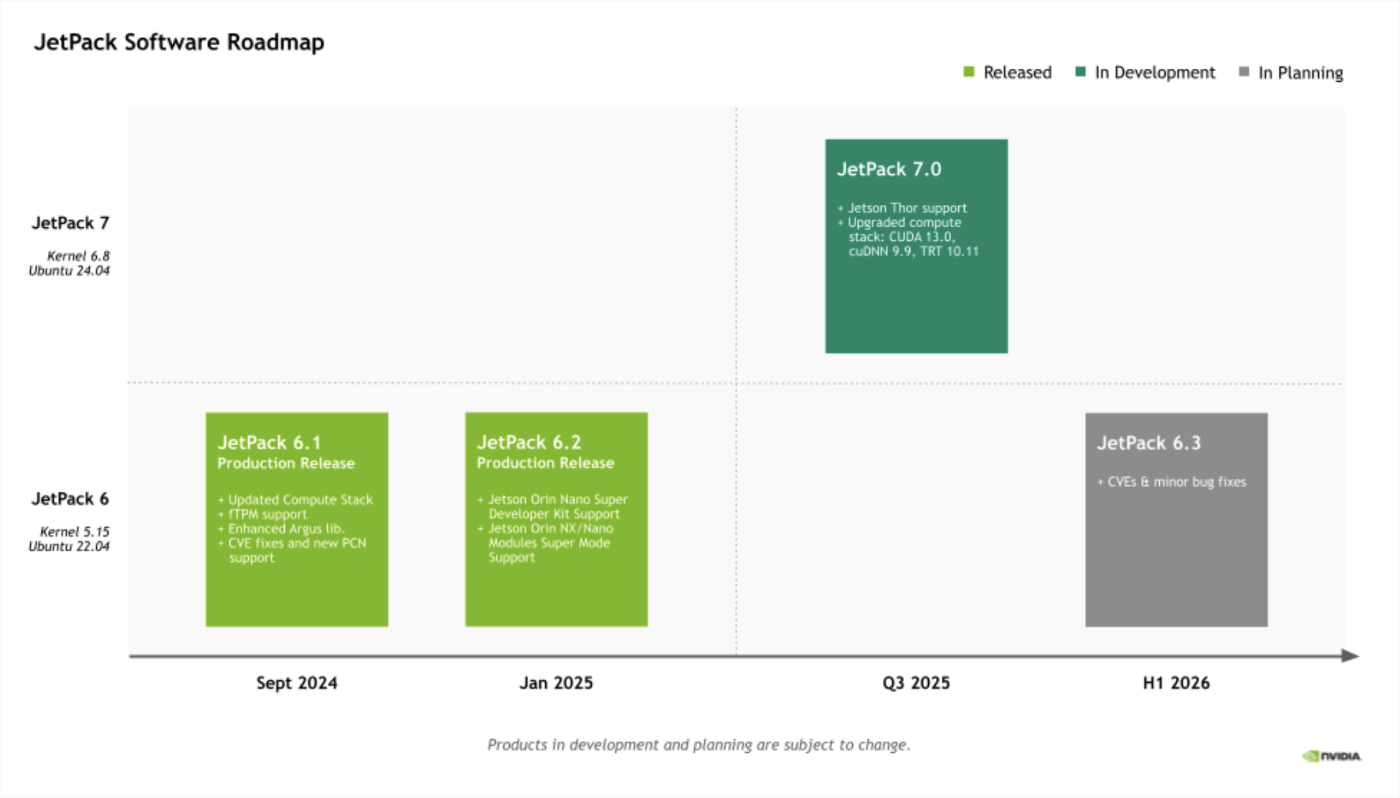The width and height of the screenshot is (1400, 798).
Task: Select the In Planning legend label
Action: pos(1300,72)
